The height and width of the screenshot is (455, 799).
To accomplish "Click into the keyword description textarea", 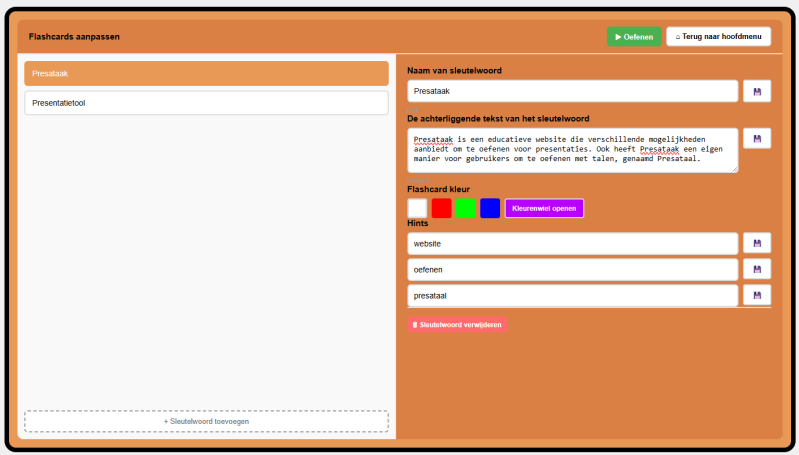I will (573, 150).
